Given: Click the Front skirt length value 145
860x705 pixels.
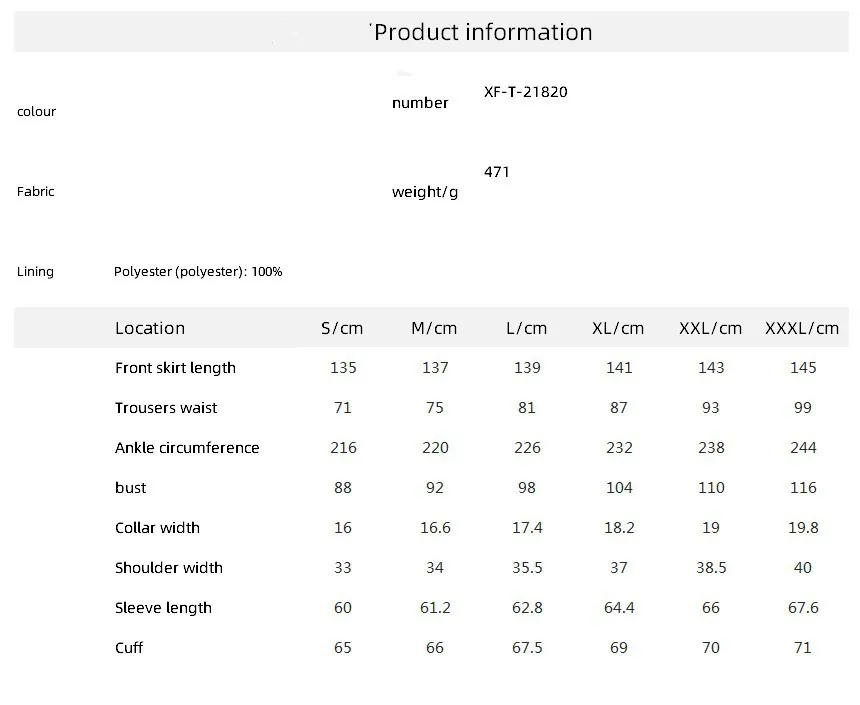Looking at the screenshot, I should 803,367.
